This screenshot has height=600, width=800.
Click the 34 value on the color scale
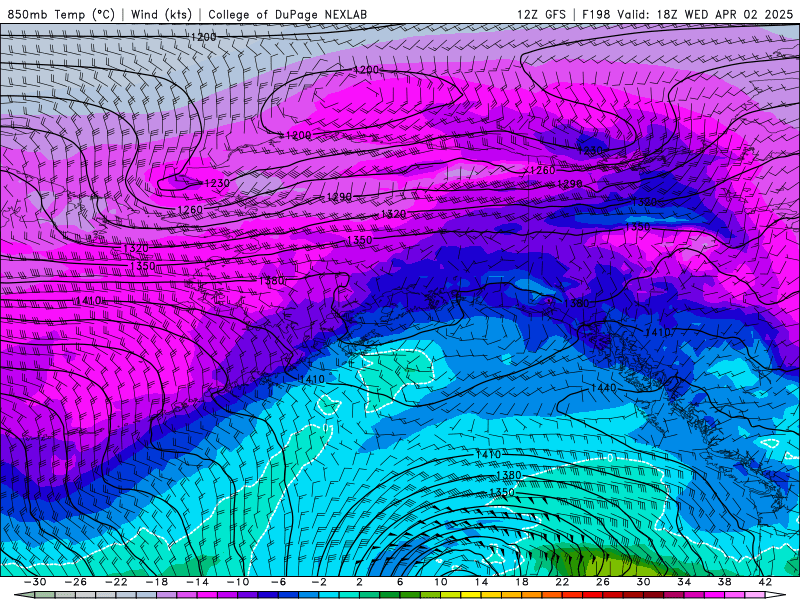tap(684, 582)
